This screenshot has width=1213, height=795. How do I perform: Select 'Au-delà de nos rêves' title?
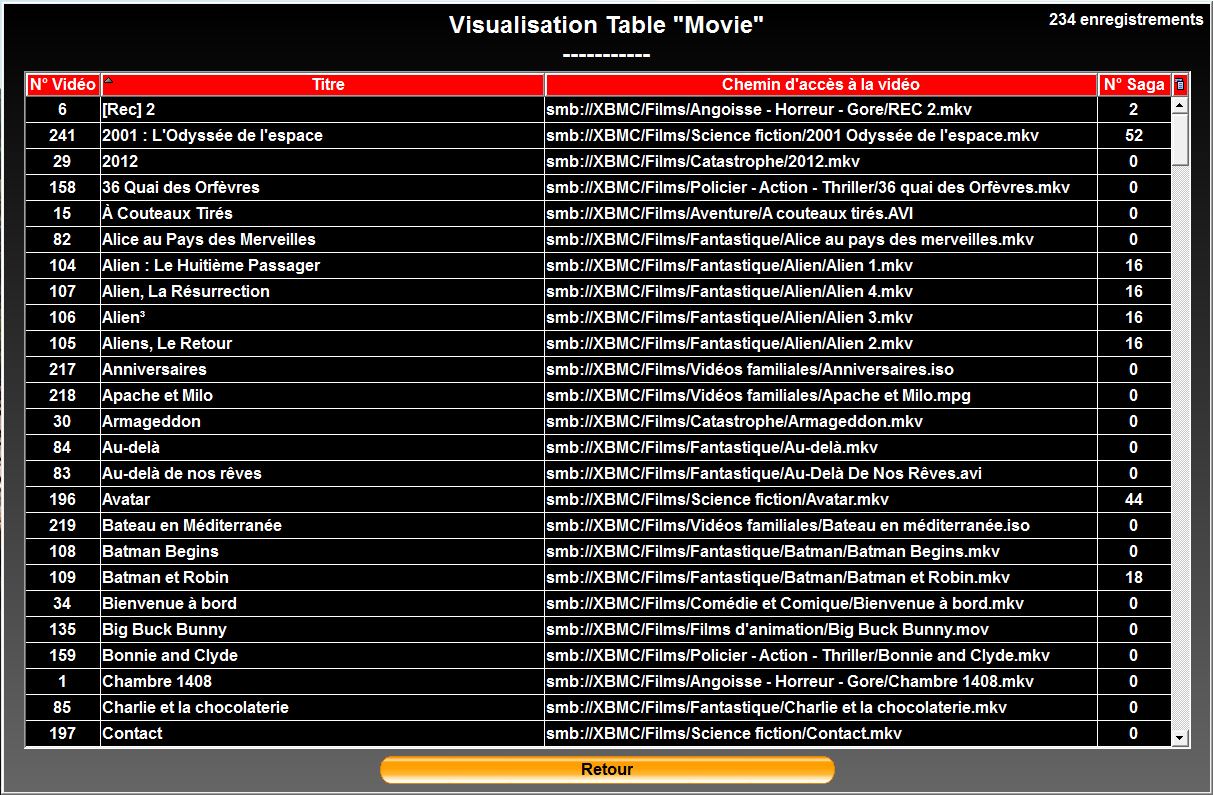[x=181, y=473]
